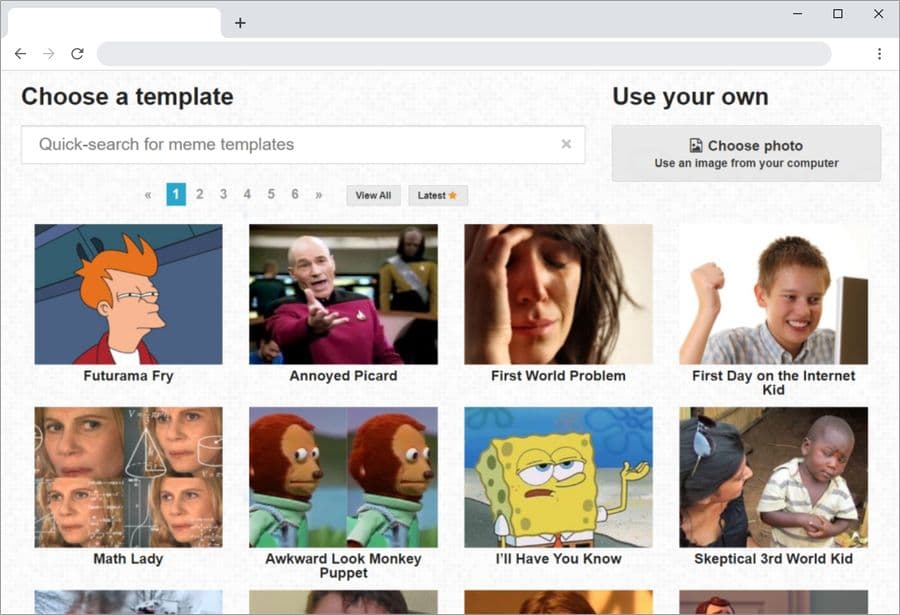Pick the First World Problem template image
Viewport: 900px width, 615px height.
point(558,294)
